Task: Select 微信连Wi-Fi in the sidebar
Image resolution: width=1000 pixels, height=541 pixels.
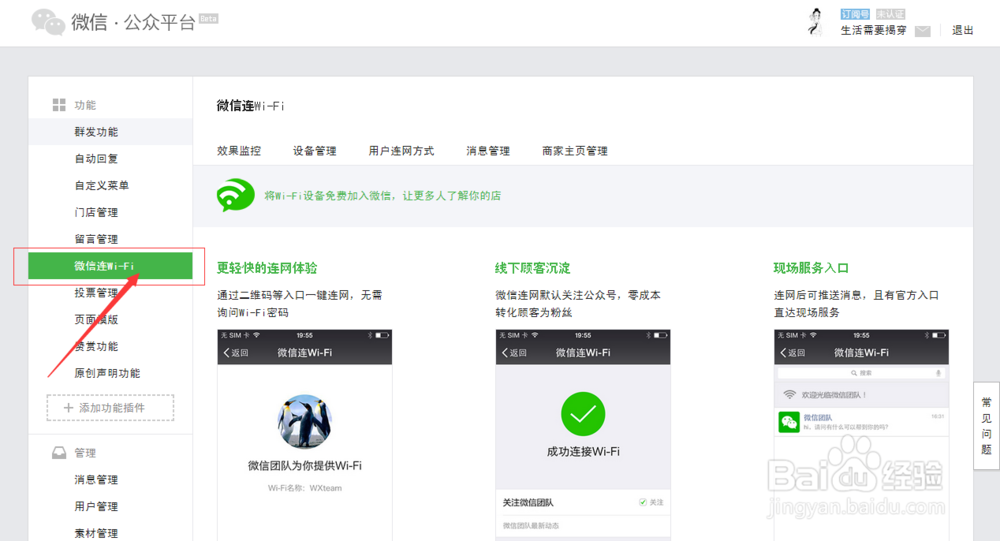Action: pyautogui.click(x=110, y=265)
